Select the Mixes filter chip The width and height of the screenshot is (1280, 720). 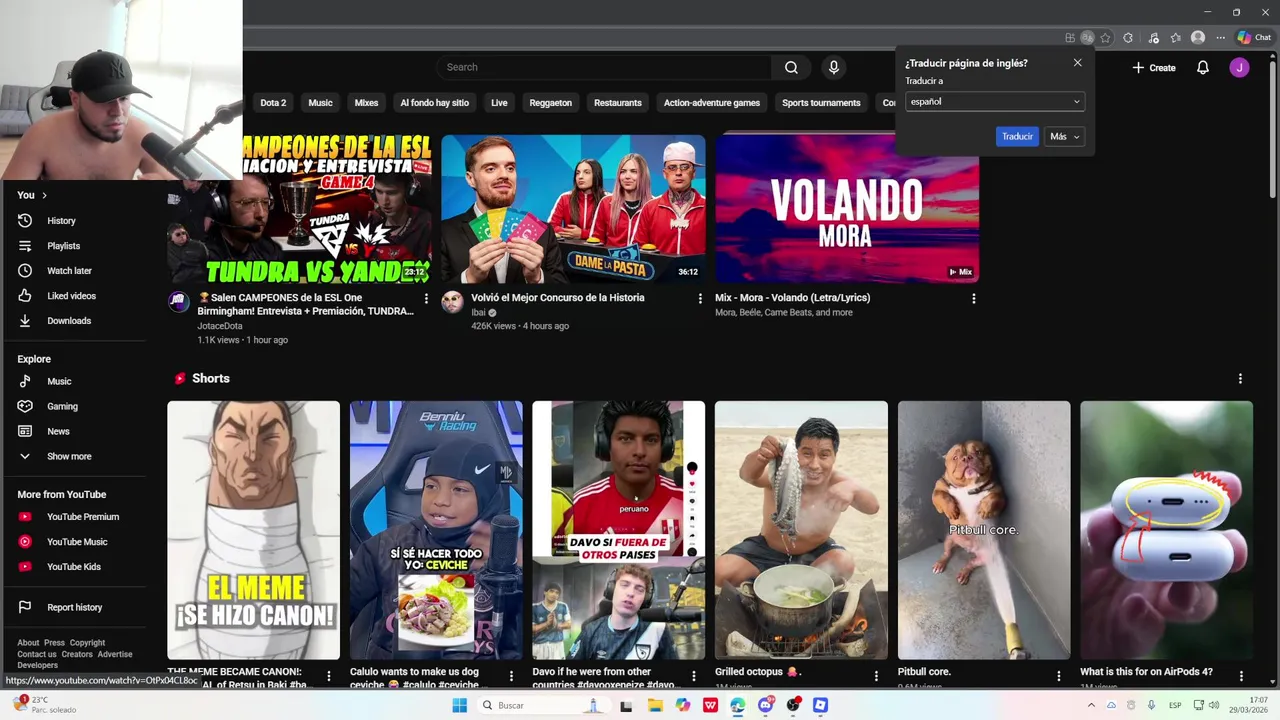[x=366, y=103]
